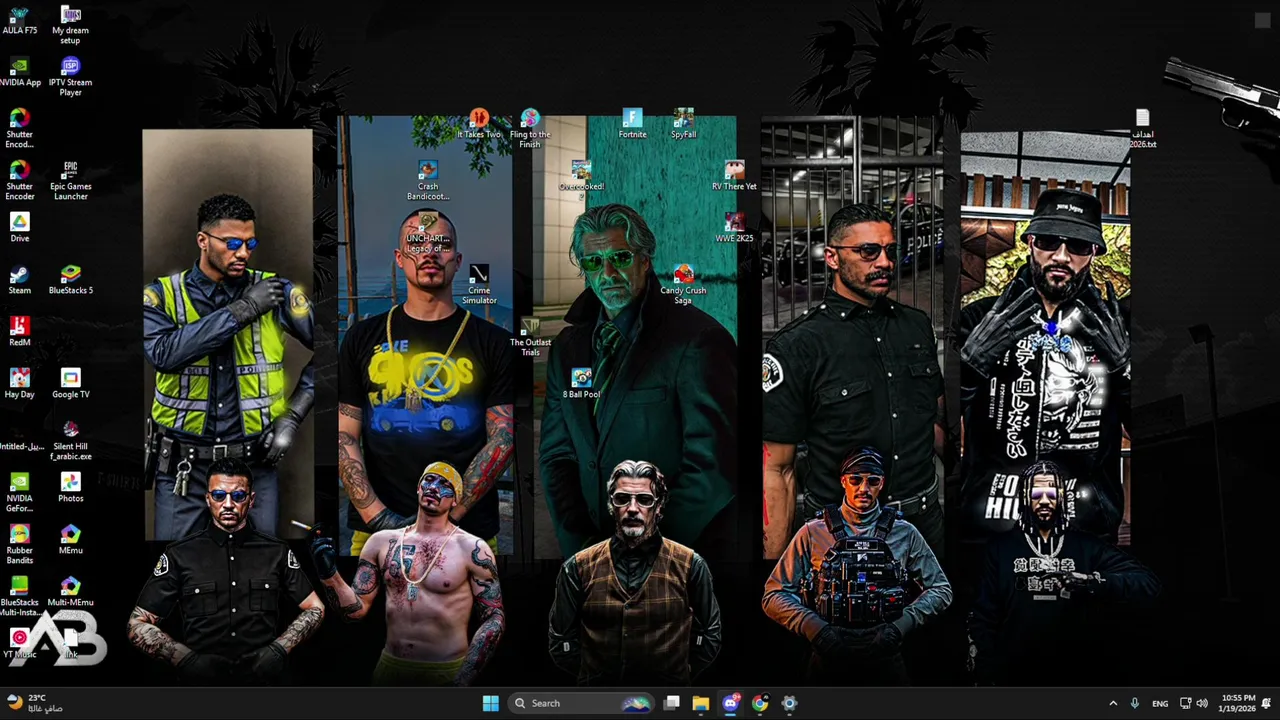Open BlueStacks 5 shortcut
The height and width of the screenshot is (720, 1280).
(70, 280)
